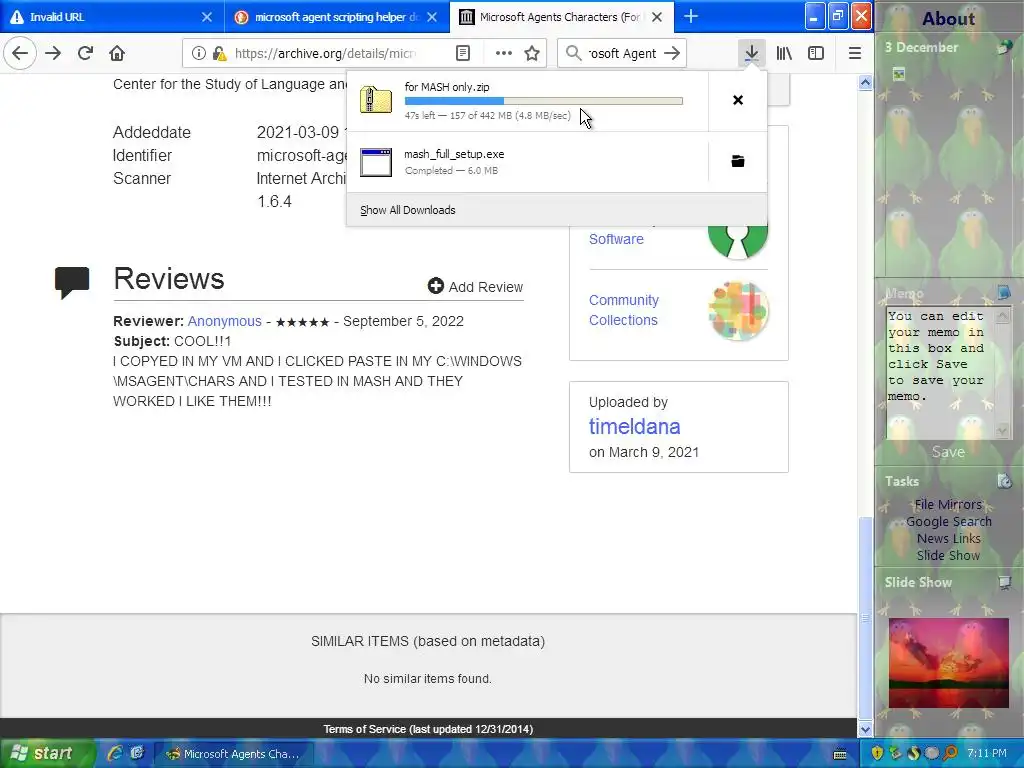Bookmark this page with the star
This screenshot has height=768, width=1024.
(532, 54)
